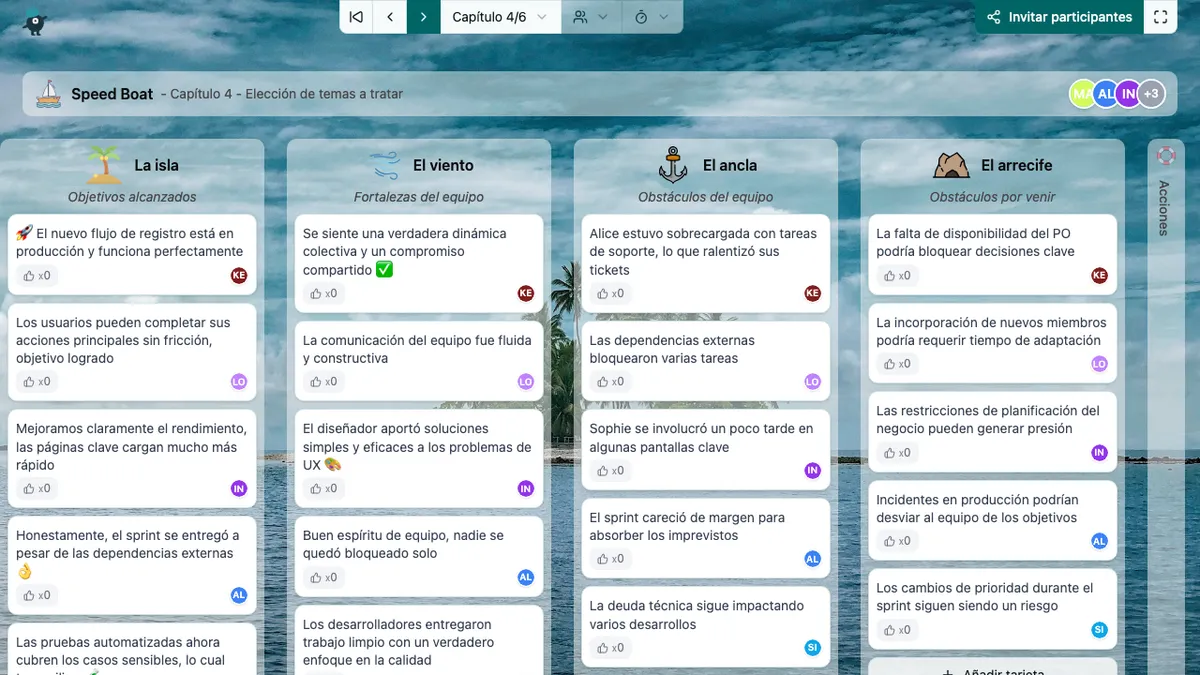Enter fullscreen mode with the expand icon
Screen dimensions: 1200x675
pyautogui.click(x=1160, y=16)
